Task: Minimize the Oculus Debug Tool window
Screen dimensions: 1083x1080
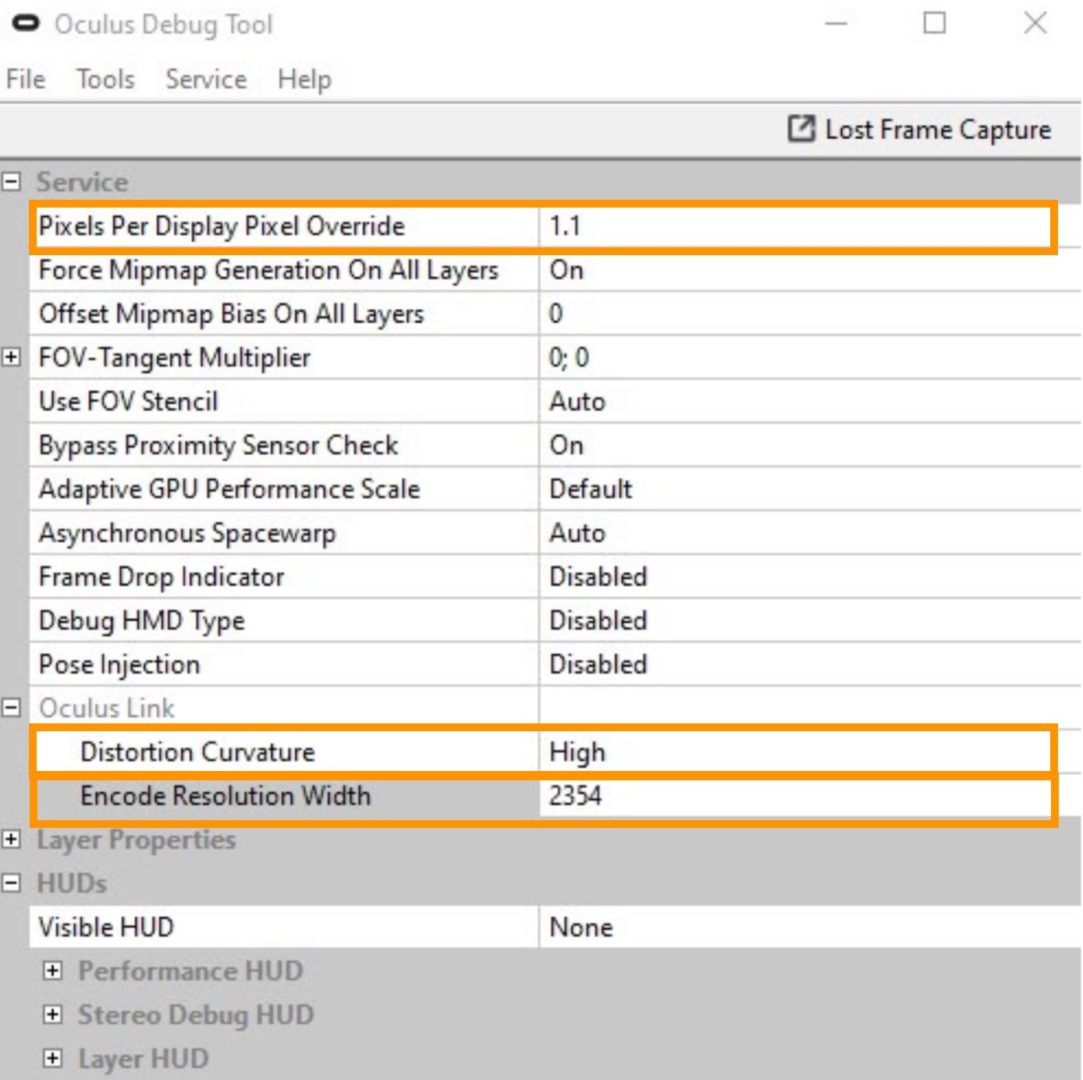Action: [836, 23]
